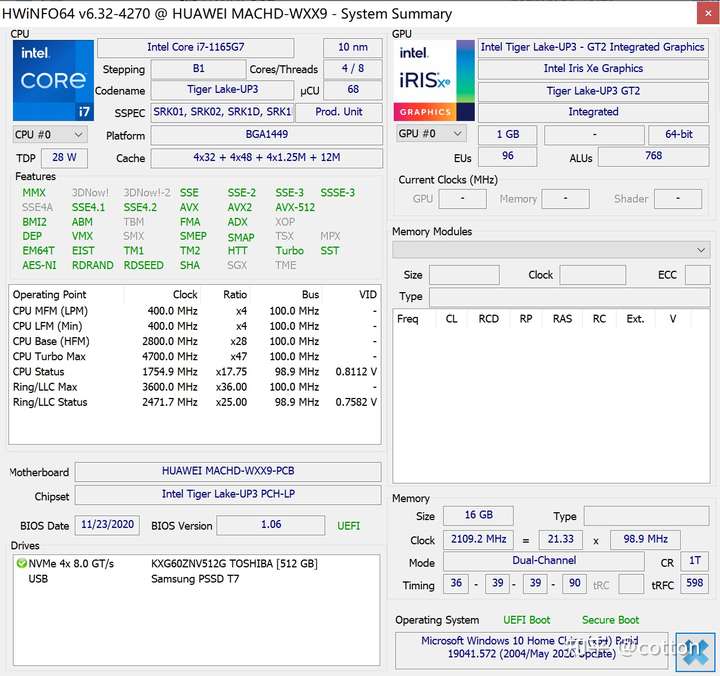
Task: Click the SSE4.2 feature label
Action: point(140,208)
